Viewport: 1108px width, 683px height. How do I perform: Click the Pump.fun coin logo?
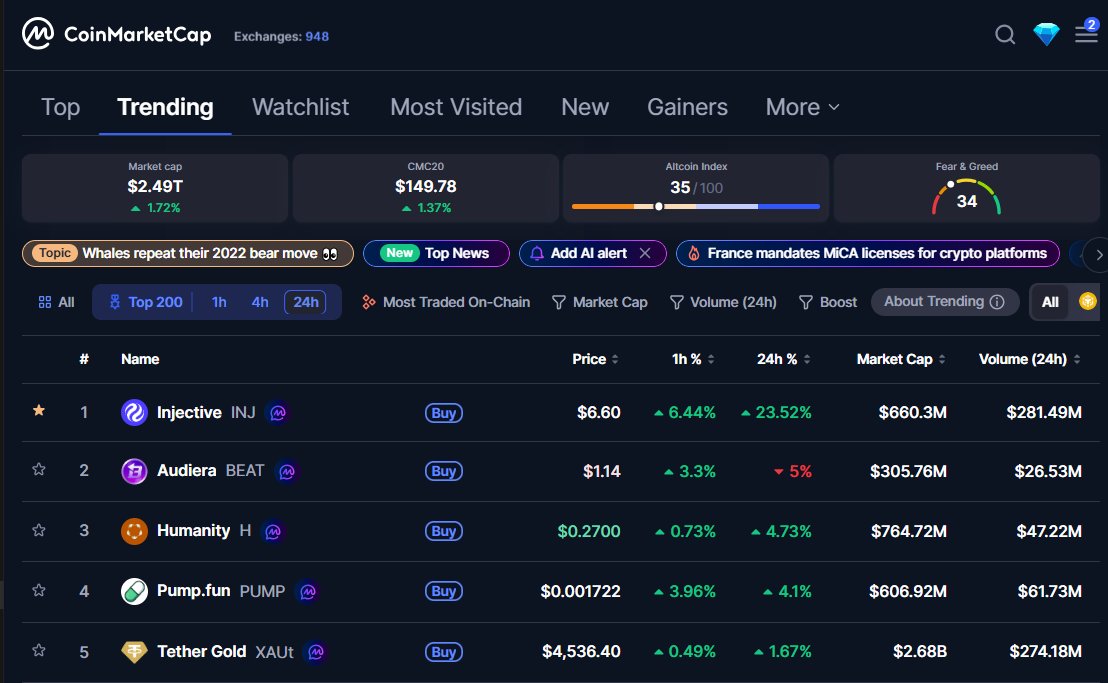click(x=134, y=591)
